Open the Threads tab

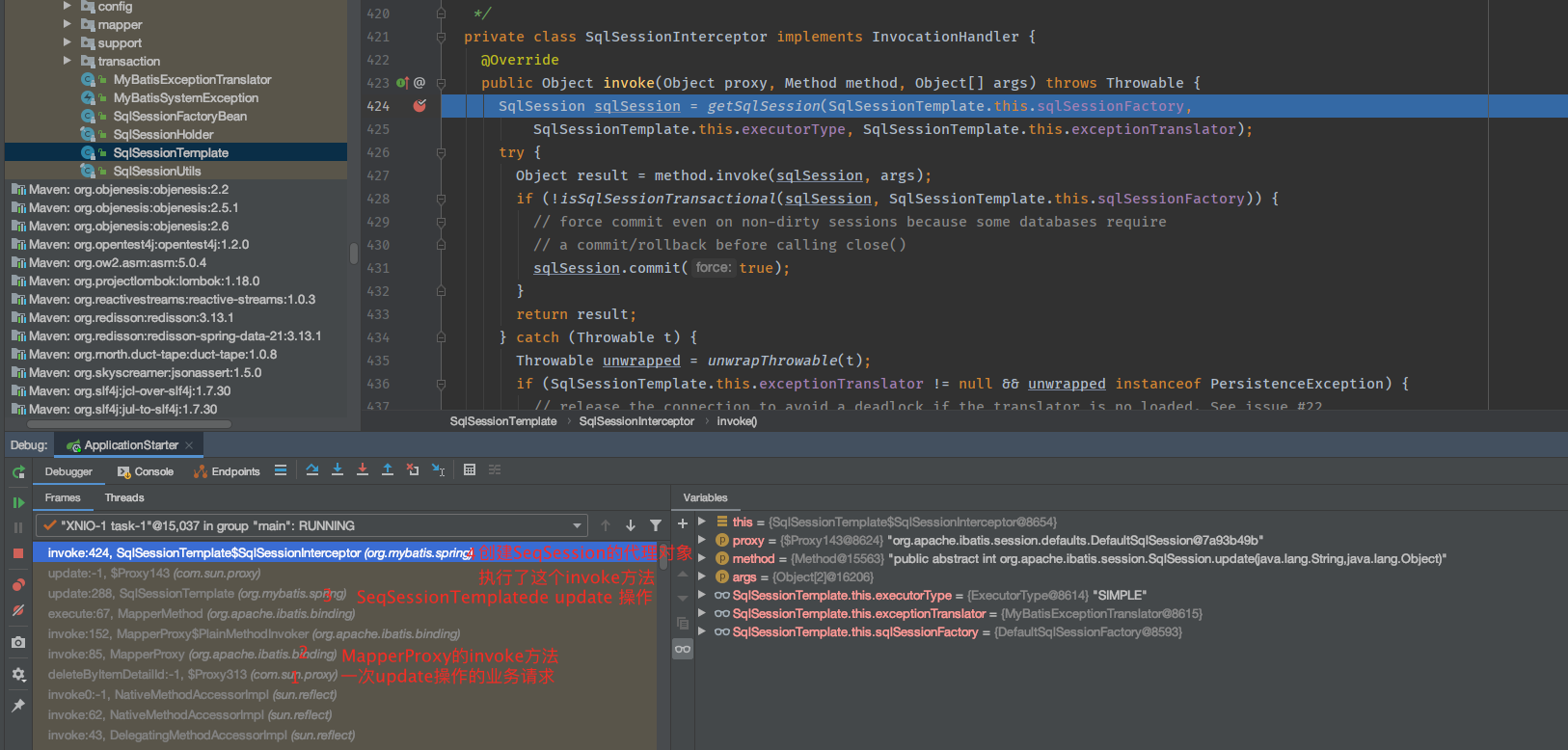(124, 497)
